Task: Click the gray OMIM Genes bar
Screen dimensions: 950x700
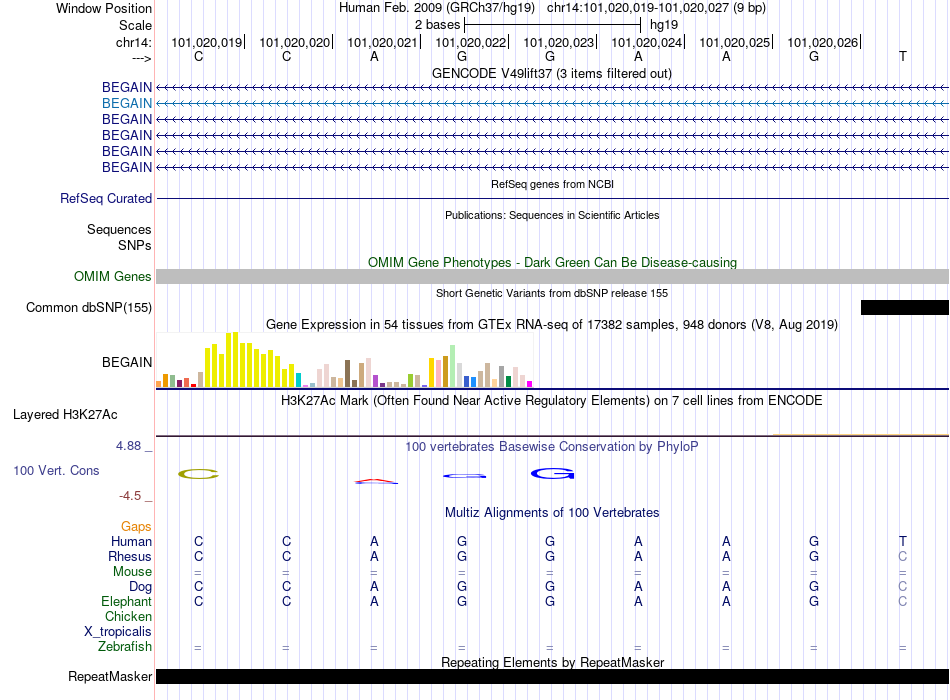Action: click(552, 277)
